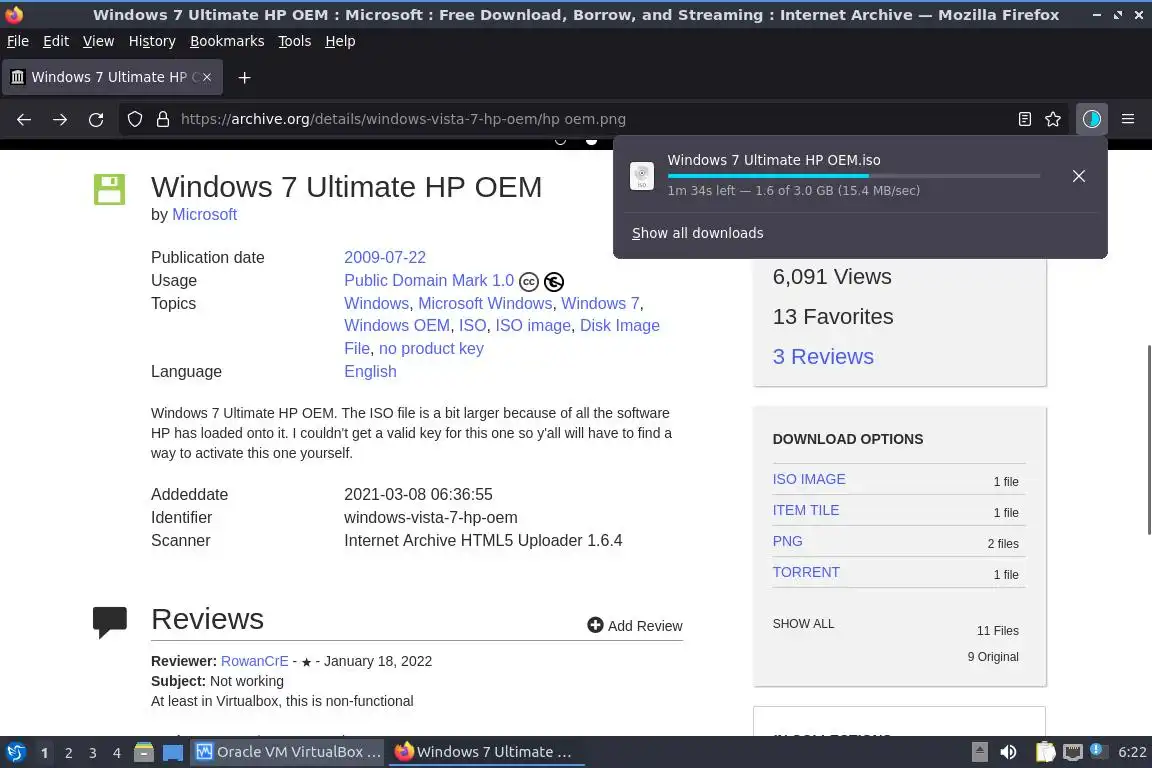The height and width of the screenshot is (768, 1152).
Task: Expand ITEM TILE download option
Action: (x=805, y=510)
